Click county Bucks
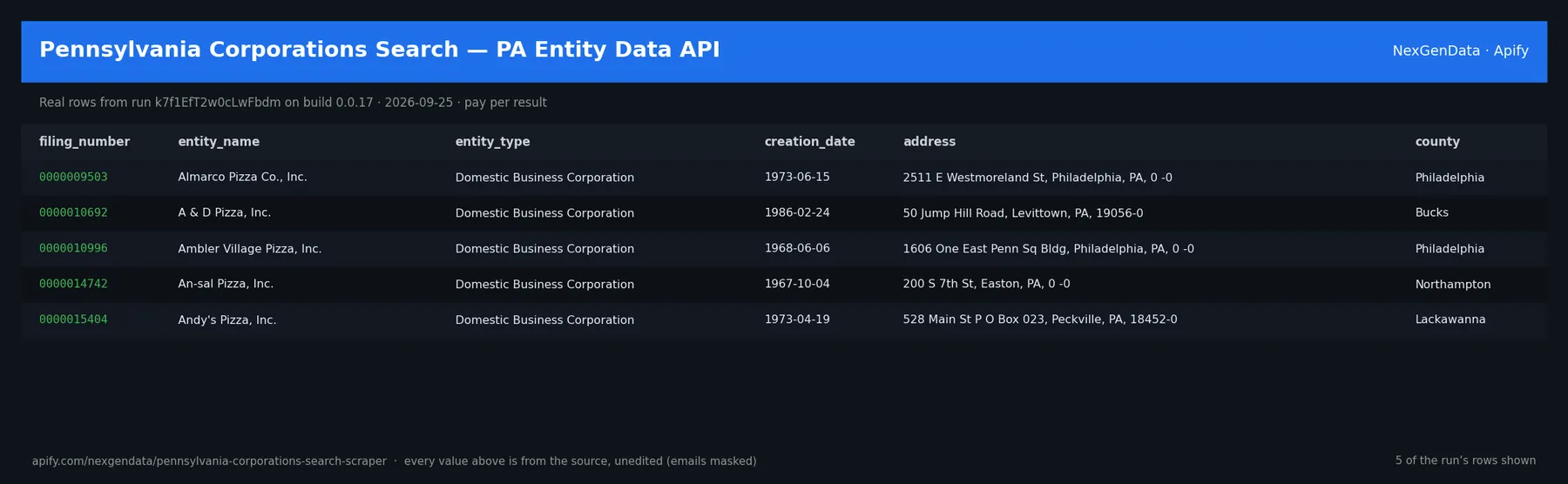 pyautogui.click(x=1431, y=212)
